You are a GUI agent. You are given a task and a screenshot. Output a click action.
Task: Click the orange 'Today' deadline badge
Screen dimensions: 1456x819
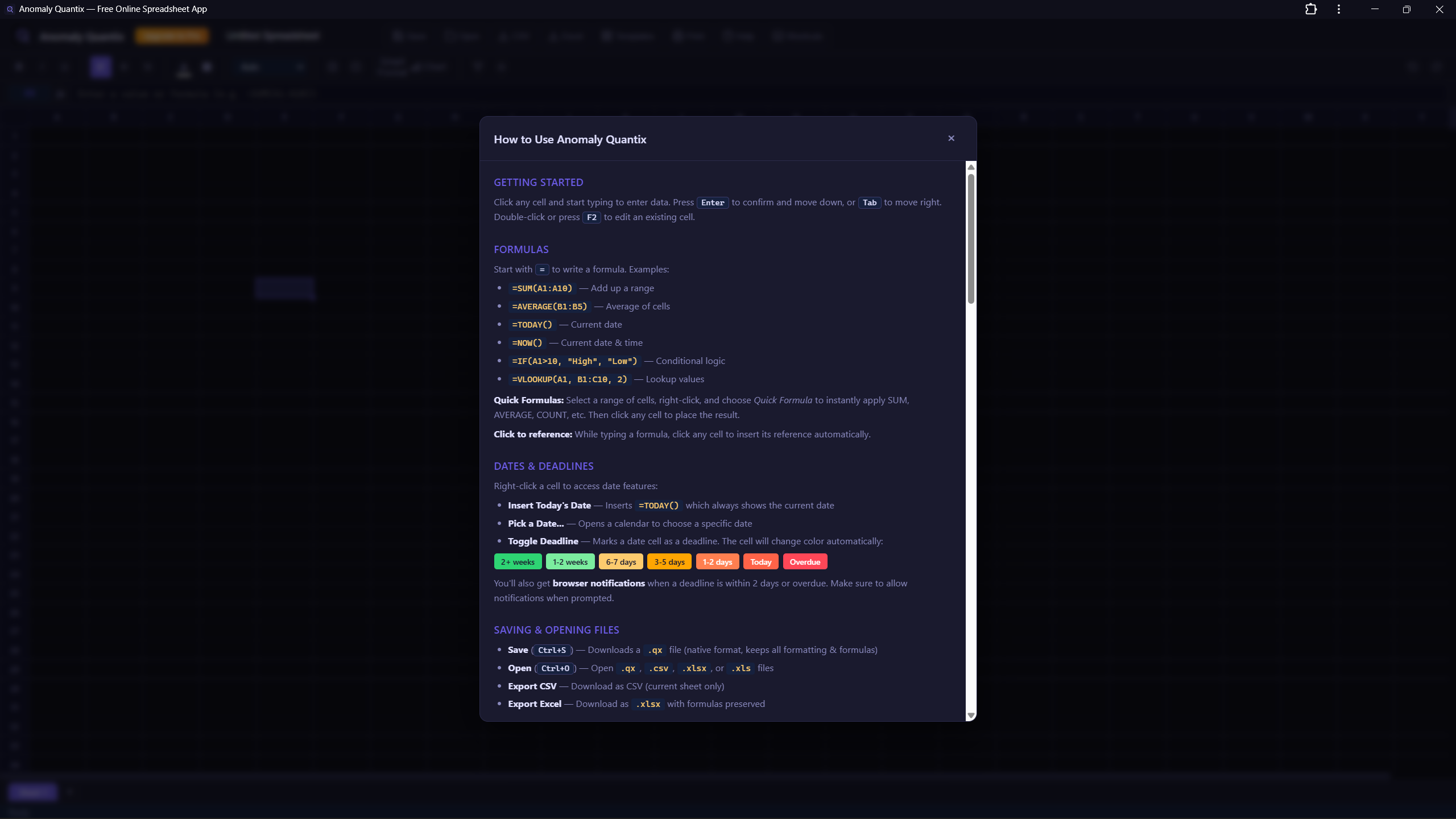pyautogui.click(x=760, y=562)
